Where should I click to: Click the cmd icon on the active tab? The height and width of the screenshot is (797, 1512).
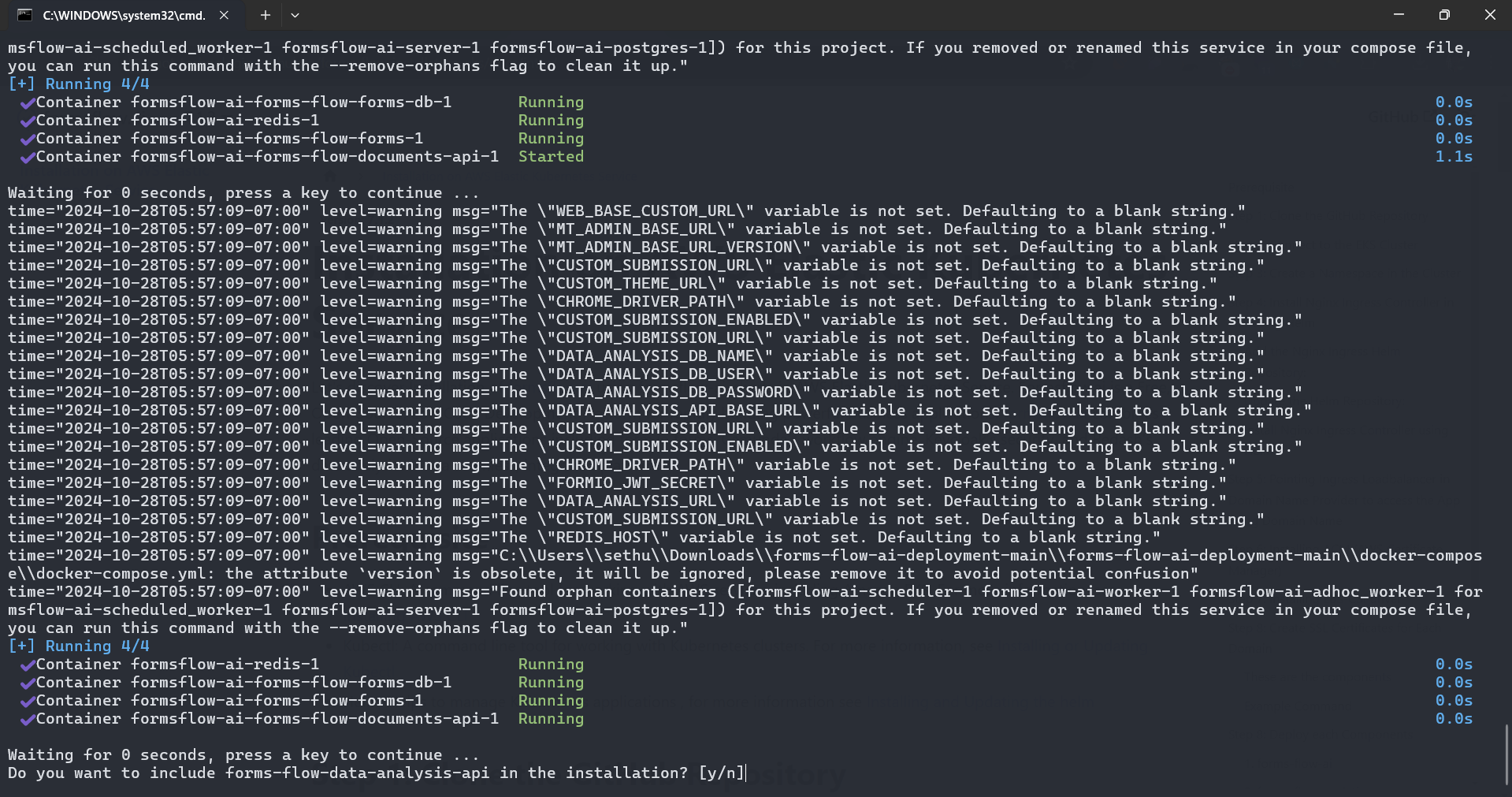[27, 15]
